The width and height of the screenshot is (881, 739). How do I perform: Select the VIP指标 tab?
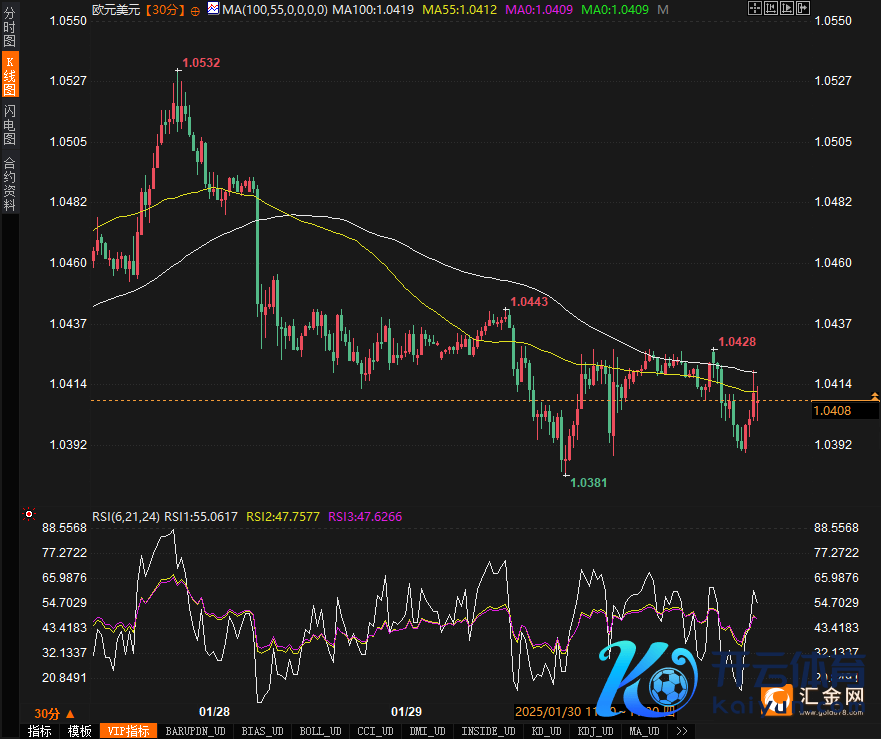tap(127, 731)
